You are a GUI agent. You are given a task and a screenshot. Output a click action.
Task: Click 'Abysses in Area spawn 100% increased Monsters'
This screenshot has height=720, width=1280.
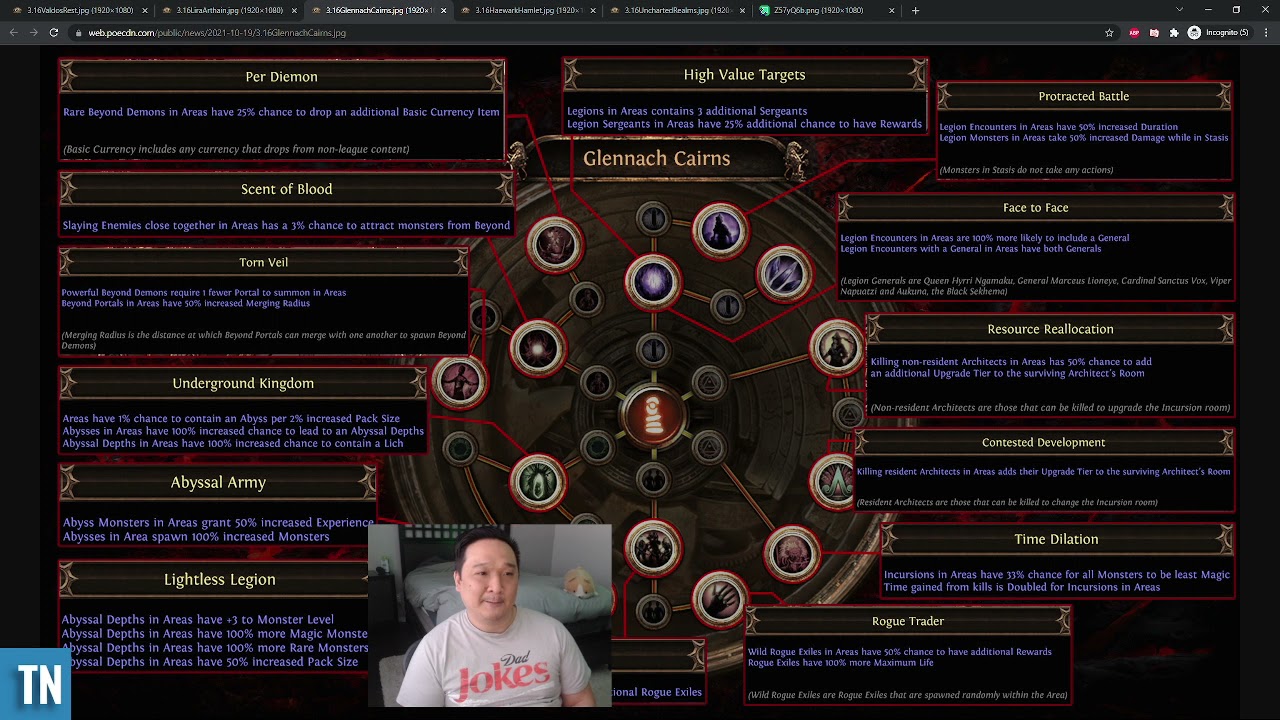pos(196,537)
